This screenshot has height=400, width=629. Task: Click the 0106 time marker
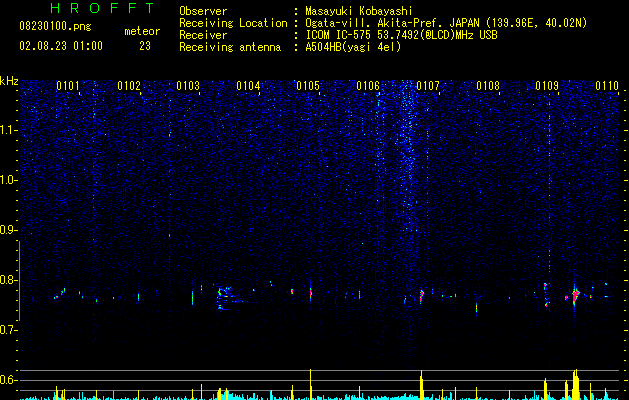click(368, 86)
